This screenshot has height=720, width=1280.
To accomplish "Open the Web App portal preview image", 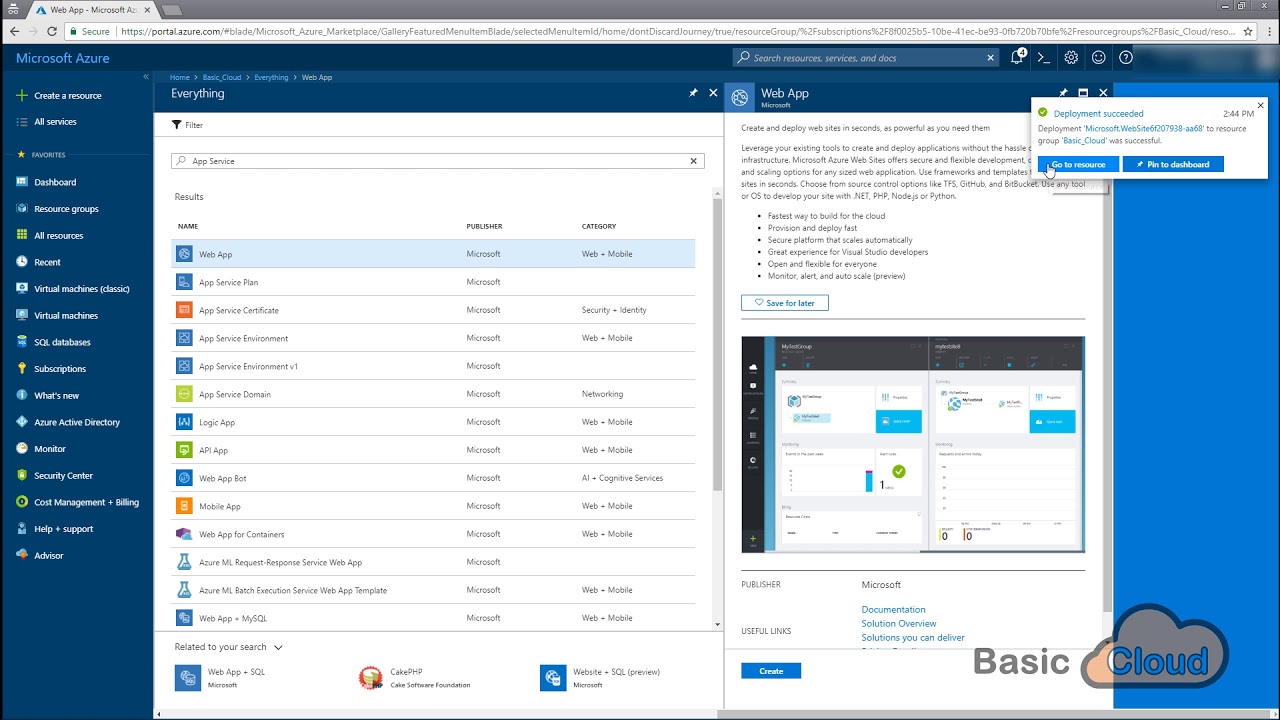I will 913,444.
